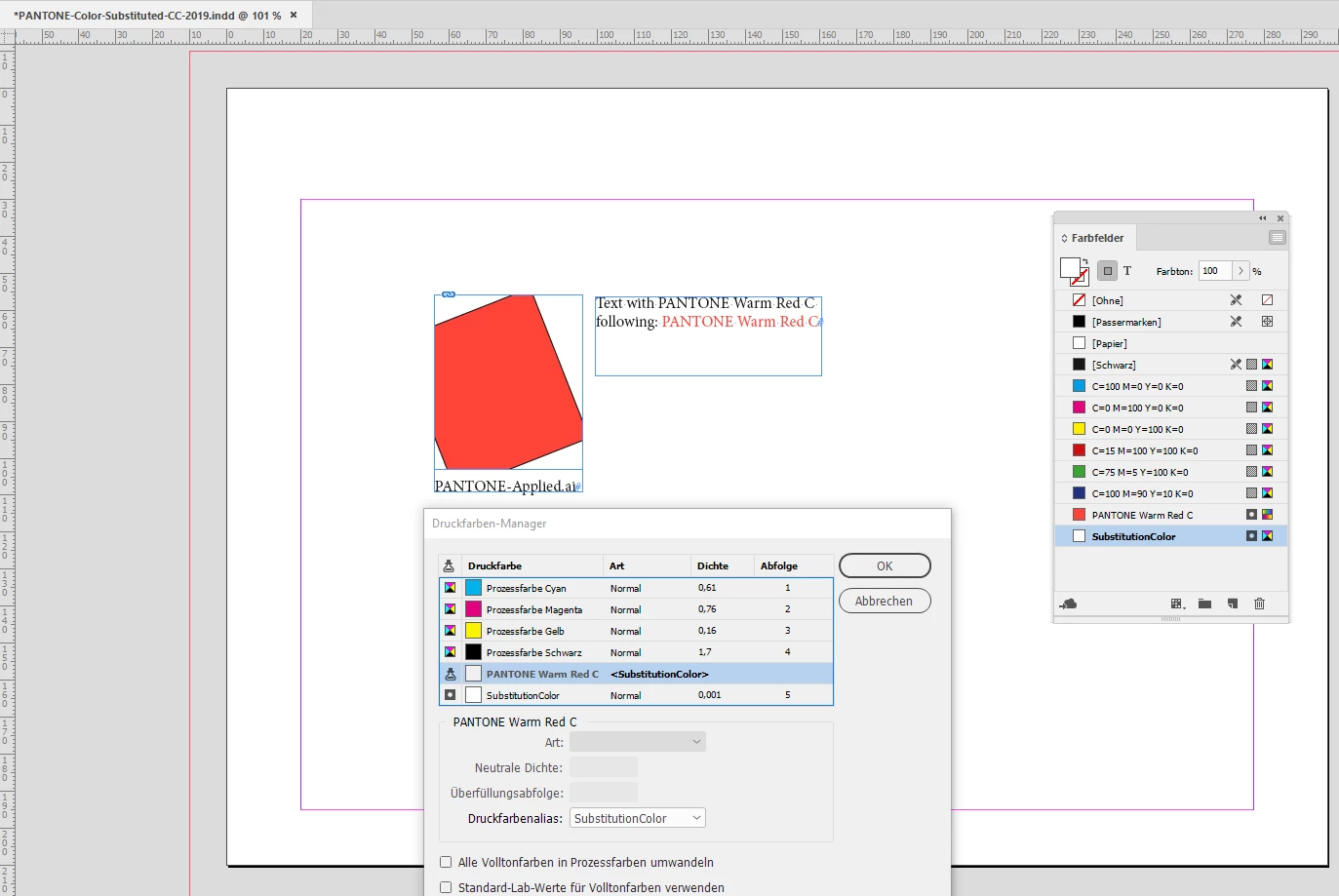Close the document tab with its x
The image size is (1339, 896).
point(294,15)
